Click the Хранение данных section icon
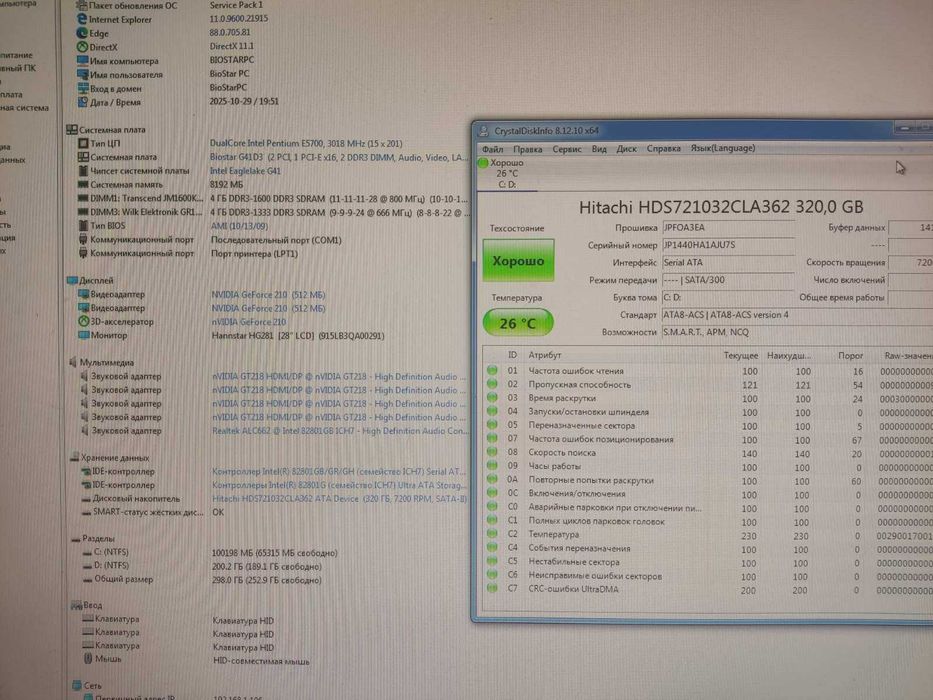 coord(74,457)
